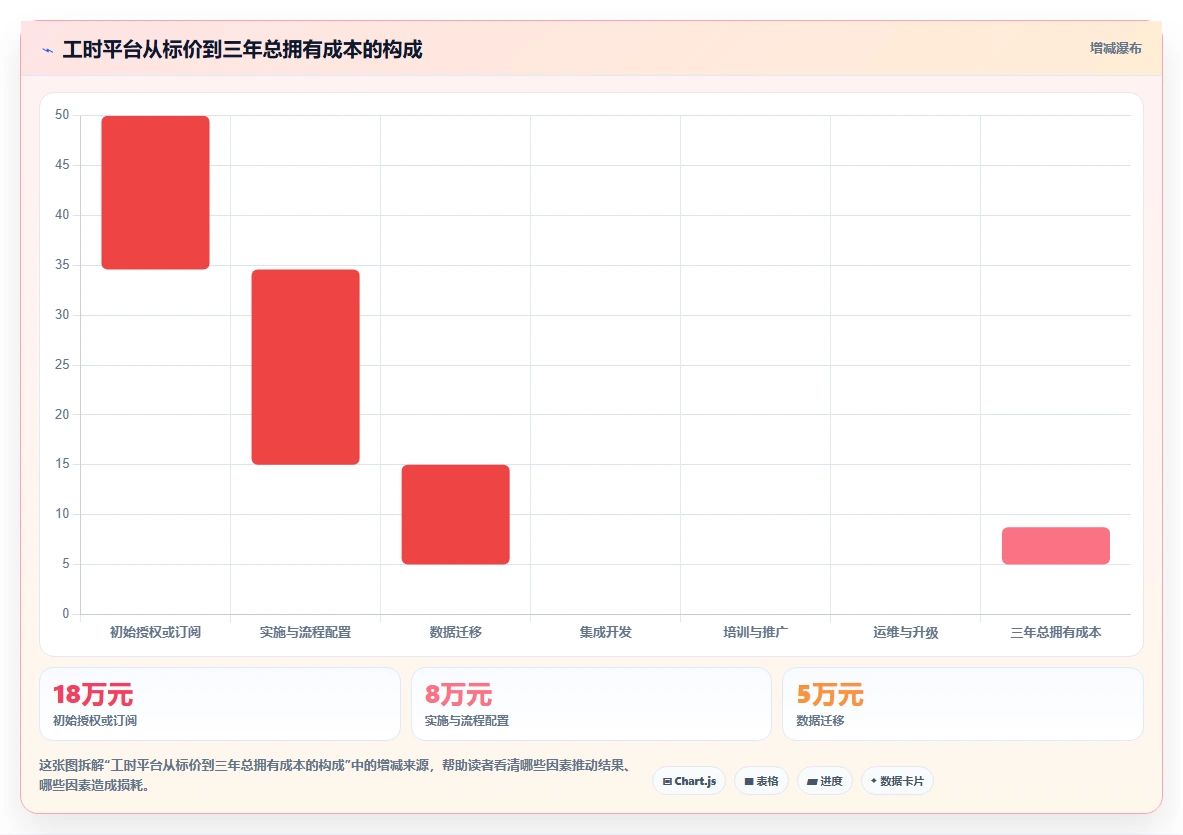This screenshot has height=835, width=1183.
Task: Click the 初始授权或订阅 caption under 18万元
Action: [95, 720]
